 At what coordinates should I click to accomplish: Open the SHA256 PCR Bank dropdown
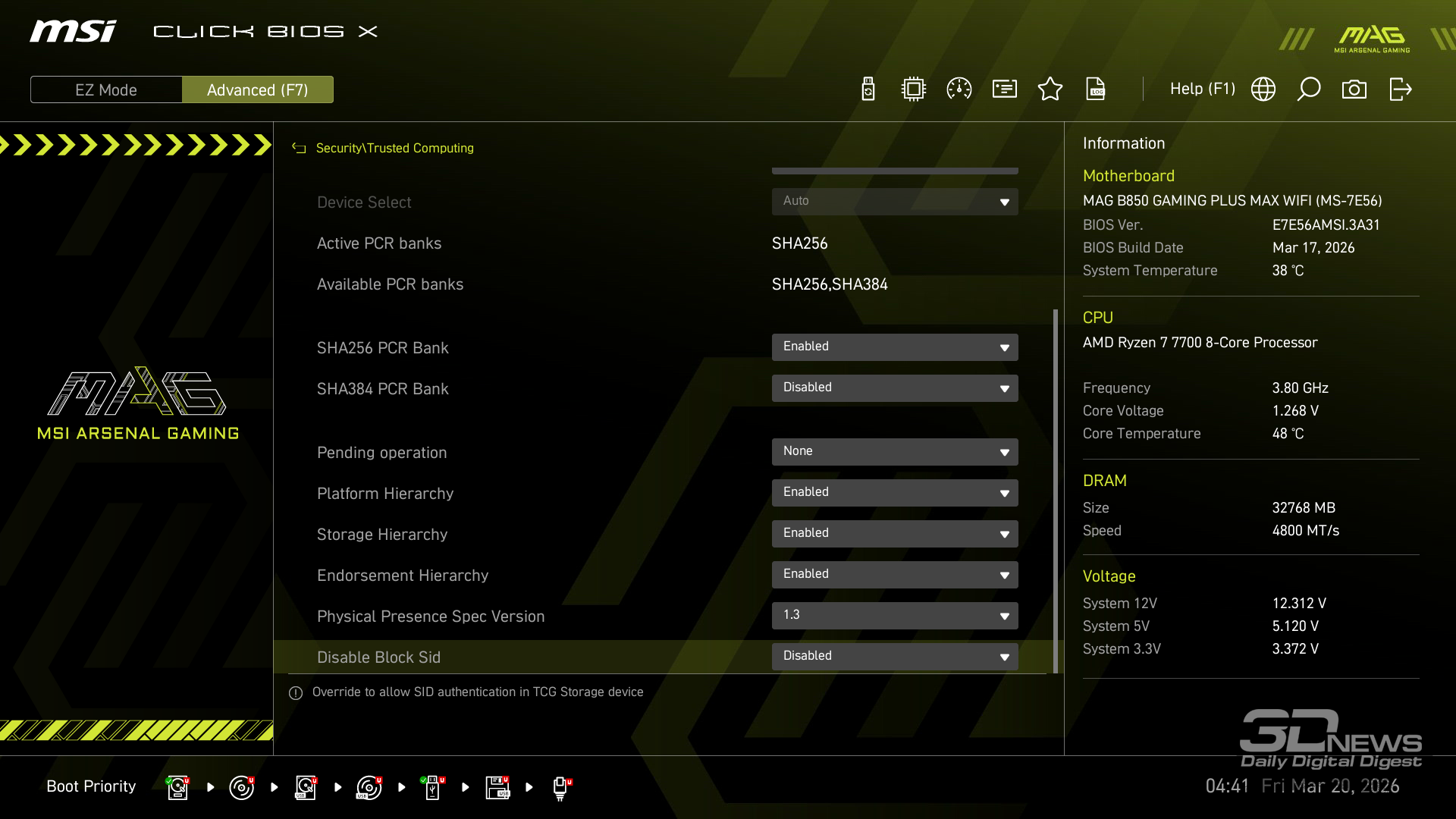(x=895, y=347)
